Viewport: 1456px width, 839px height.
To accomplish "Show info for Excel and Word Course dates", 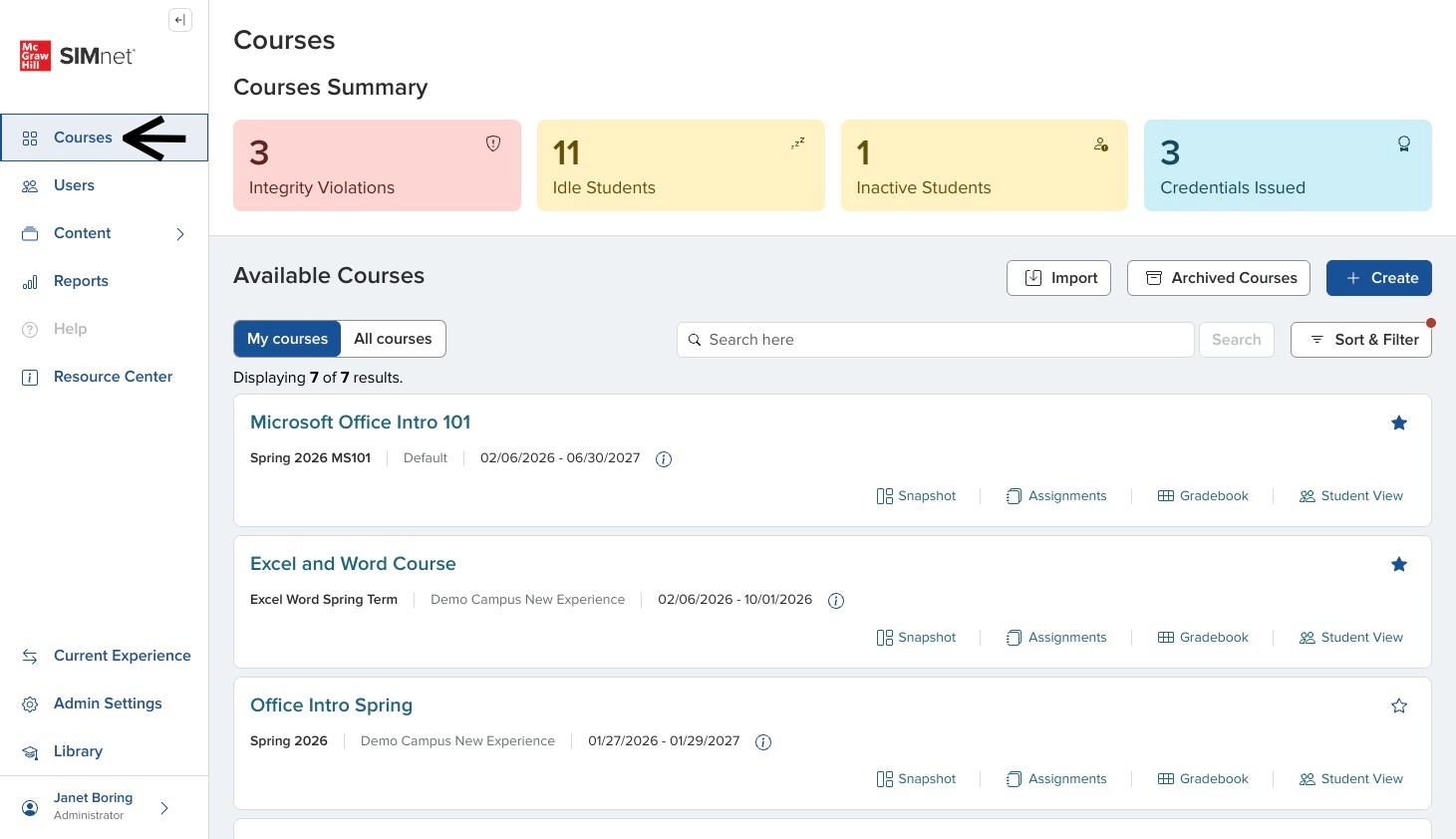I will click(836, 601).
